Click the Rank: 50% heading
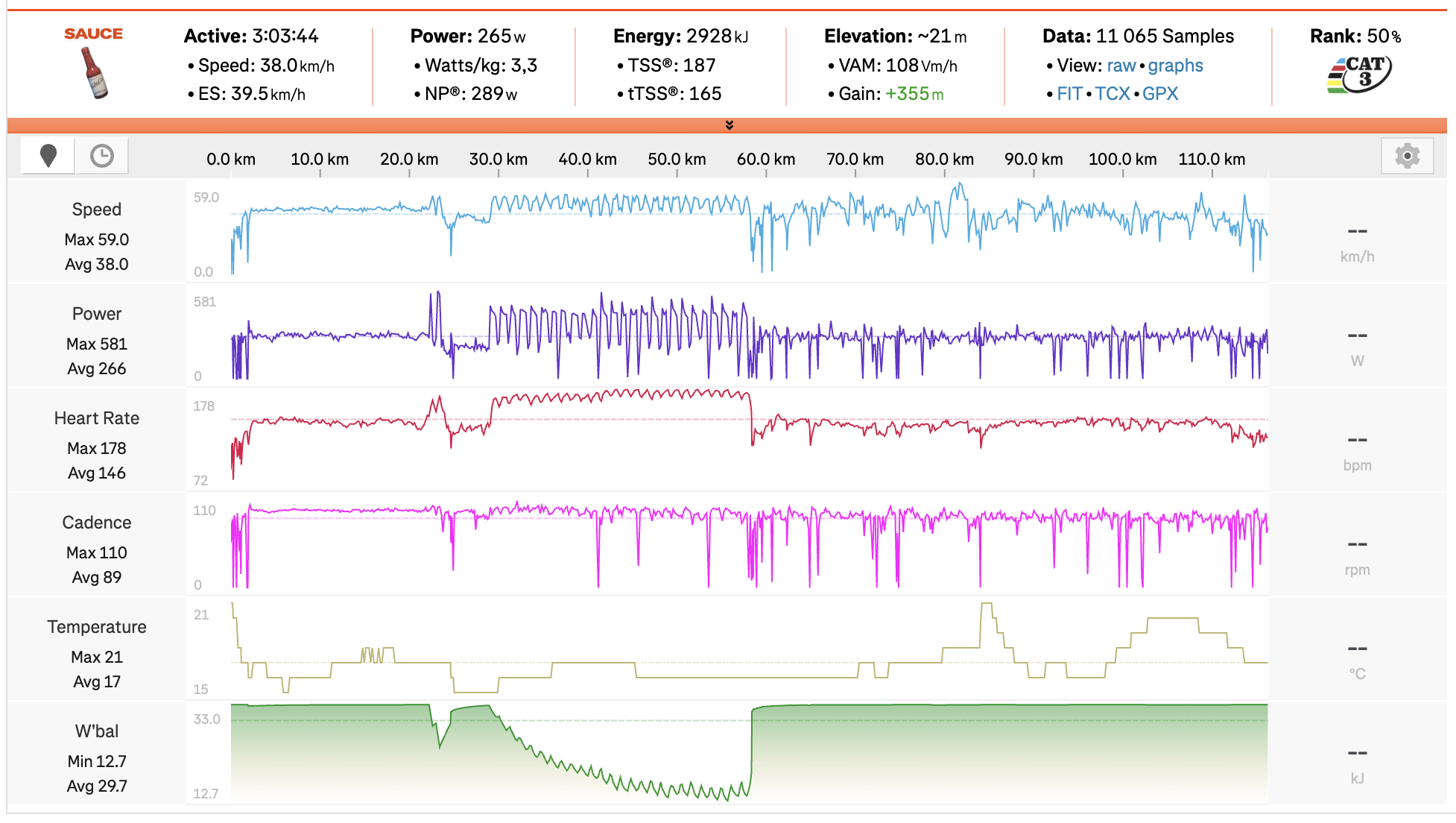Screen dimensions: 1456x823 1355,37
